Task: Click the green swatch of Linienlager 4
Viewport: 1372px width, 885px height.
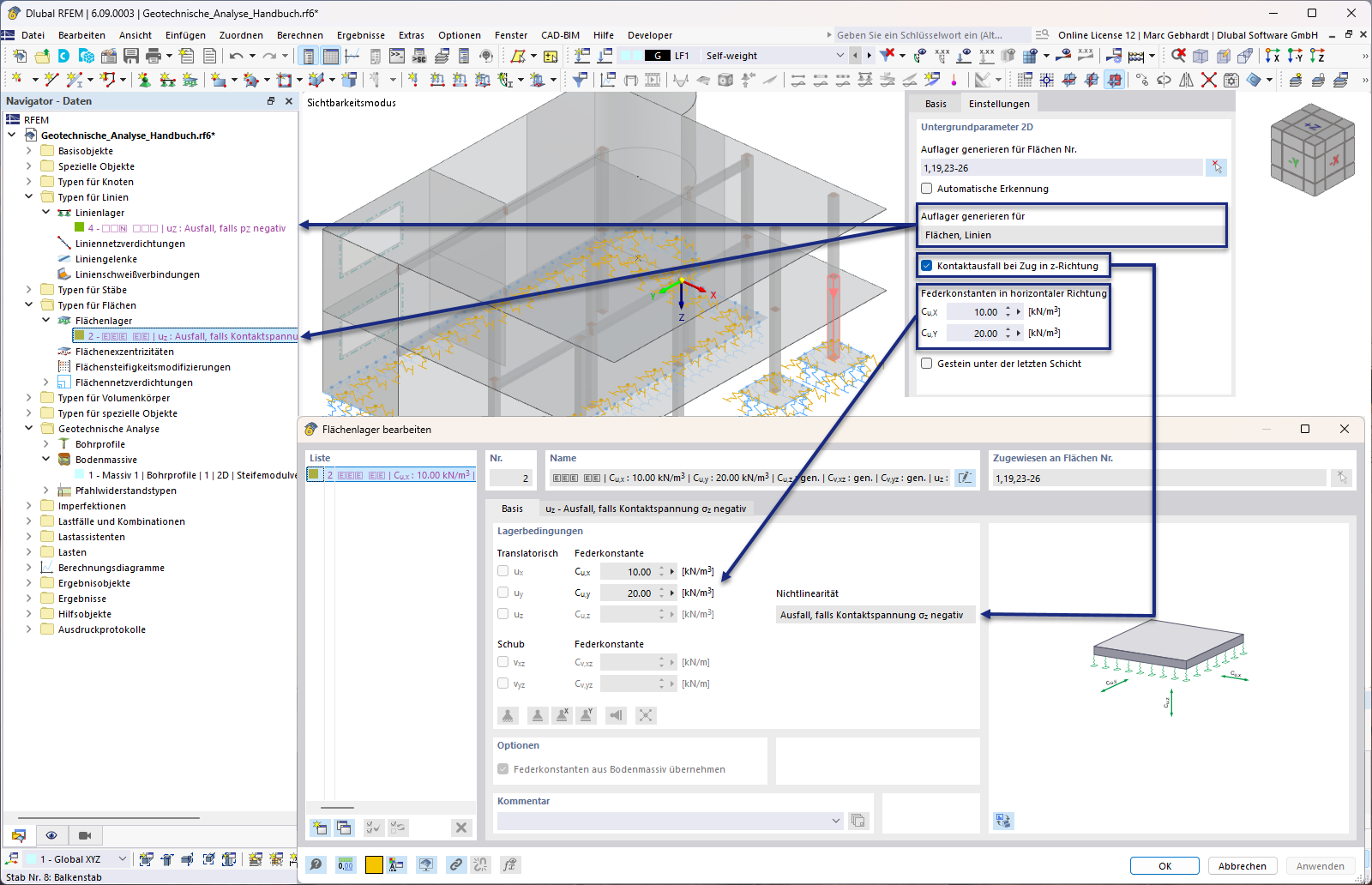Action: 79,228
